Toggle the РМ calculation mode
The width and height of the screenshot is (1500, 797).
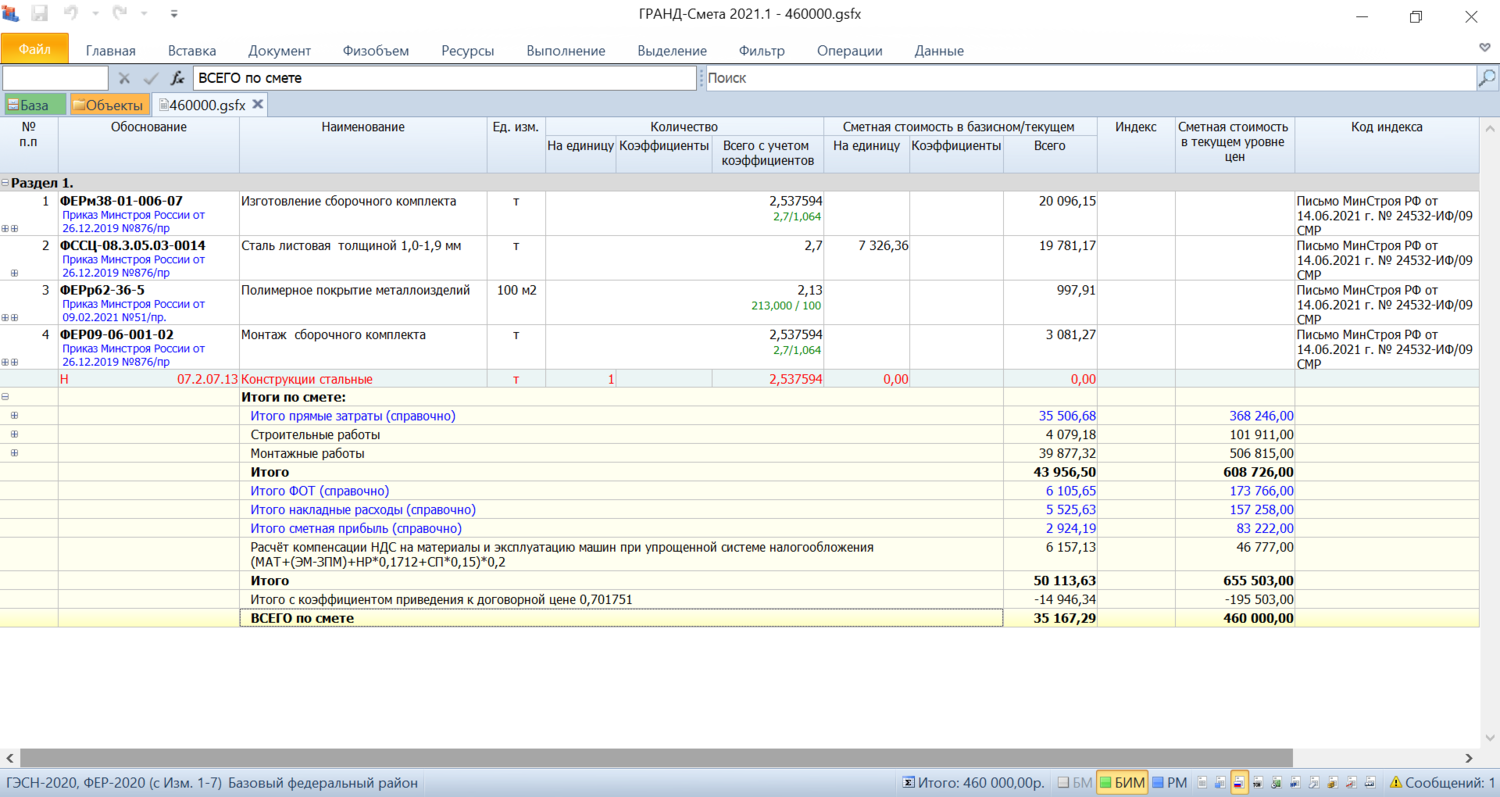[1169, 783]
